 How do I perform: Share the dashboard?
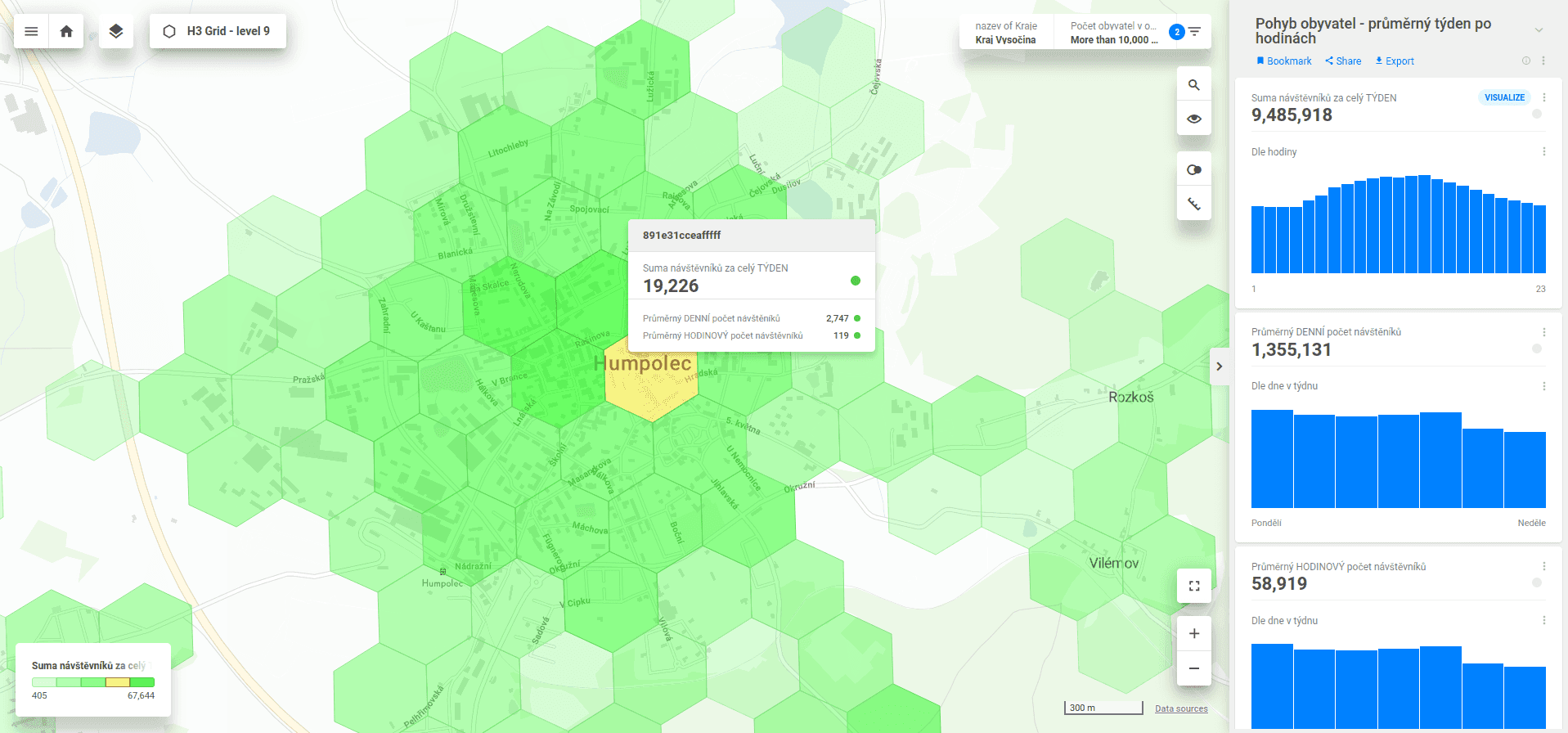point(1343,61)
